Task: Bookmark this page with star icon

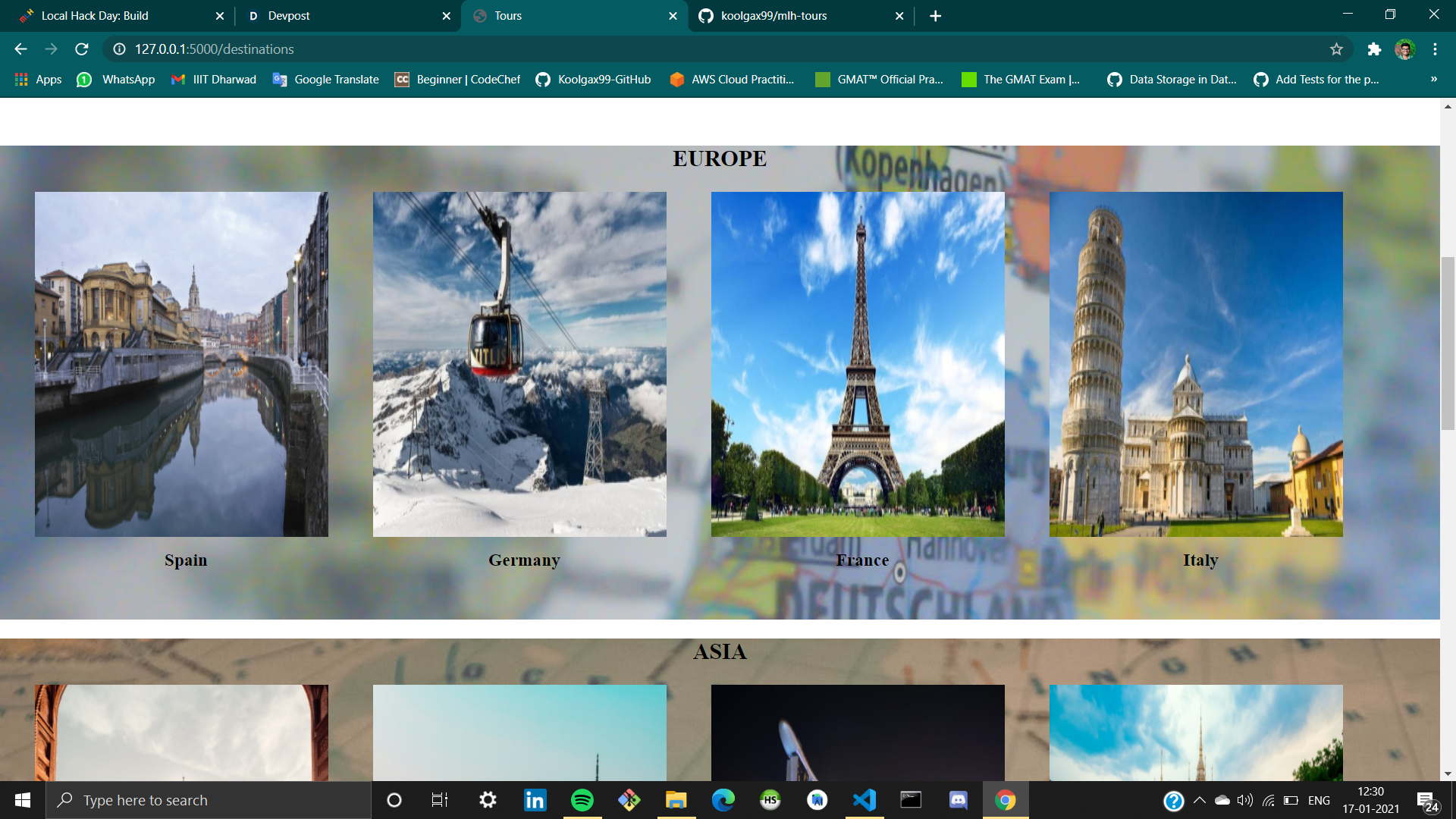Action: coord(1336,49)
